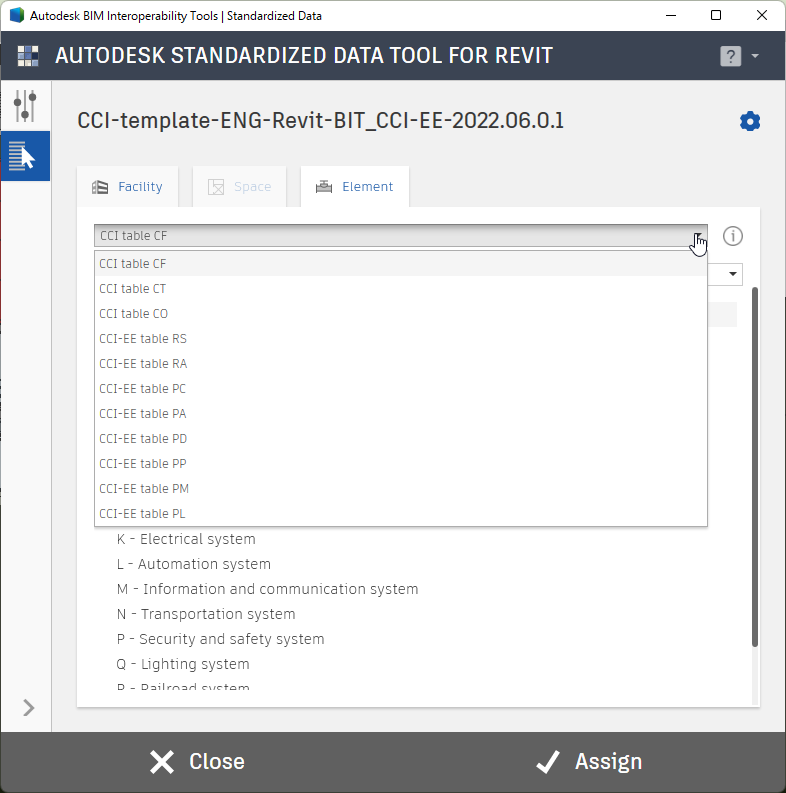Select P - Security and safety system
The height and width of the screenshot is (793, 786).
tap(220, 639)
